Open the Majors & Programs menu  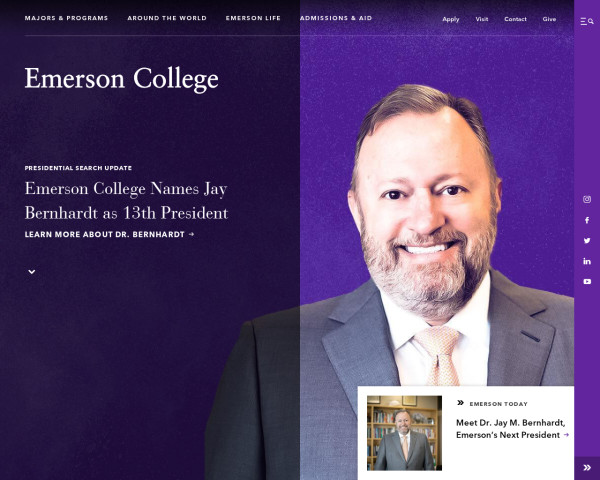point(66,18)
